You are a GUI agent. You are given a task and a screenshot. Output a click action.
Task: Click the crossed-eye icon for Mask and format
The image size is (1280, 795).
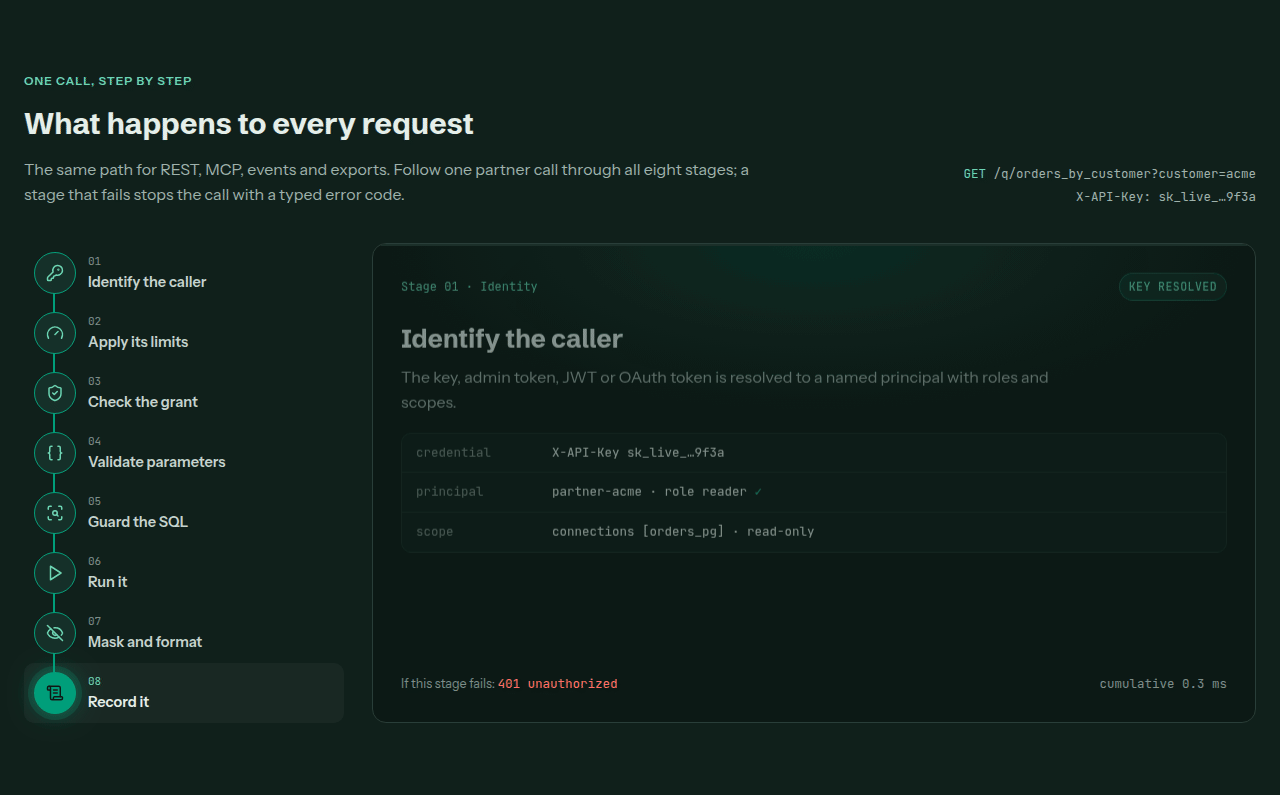[55, 633]
